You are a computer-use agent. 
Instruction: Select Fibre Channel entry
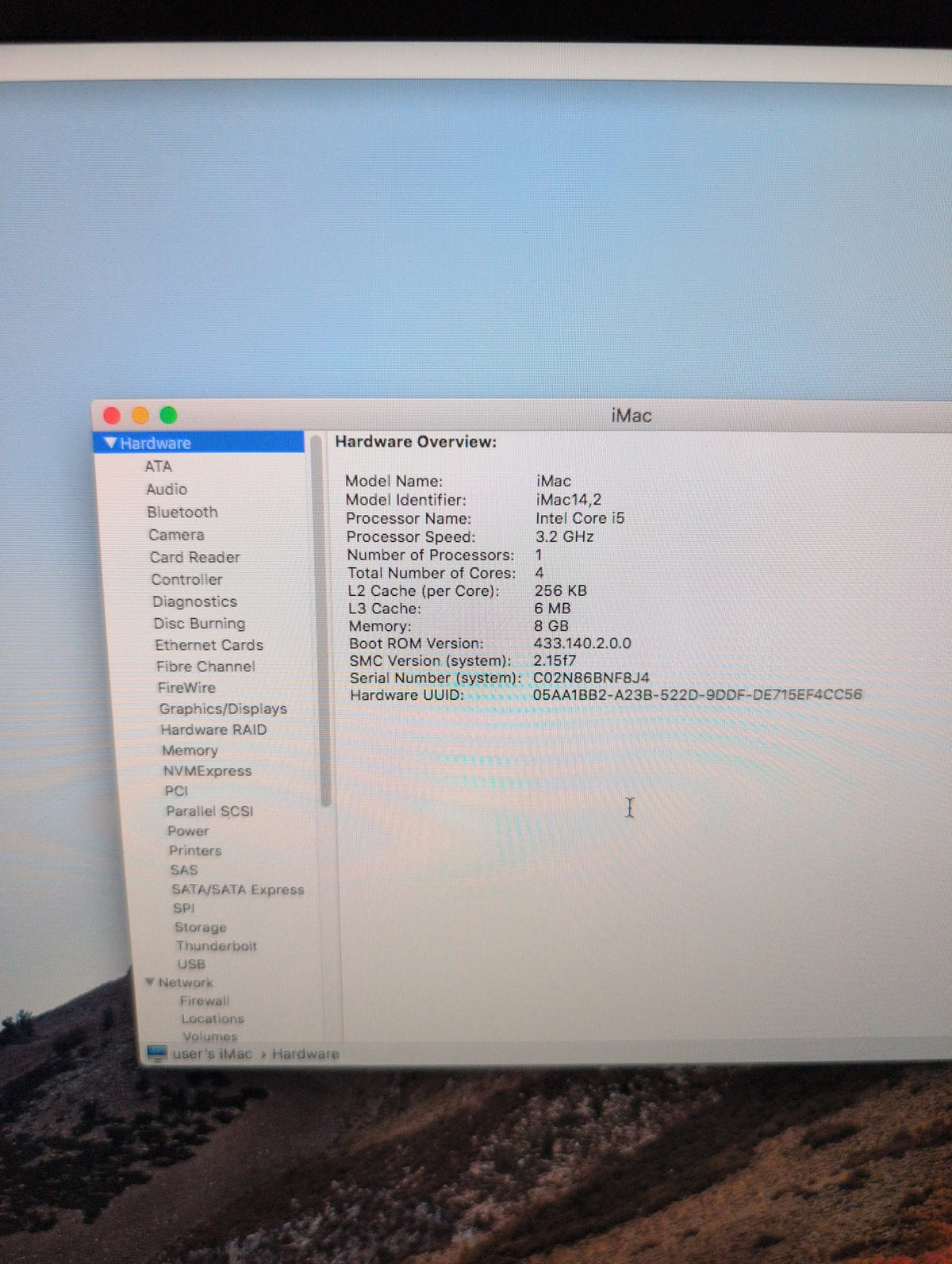tap(205, 667)
